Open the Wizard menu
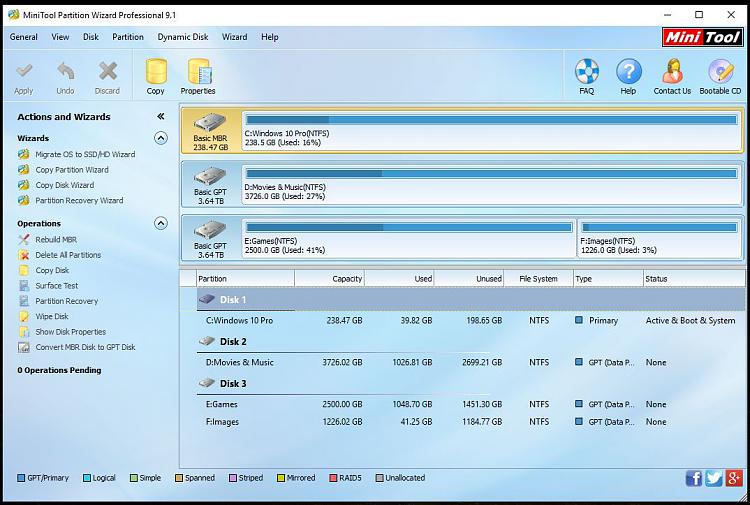Viewport: 750px width, 505px height. click(x=234, y=37)
